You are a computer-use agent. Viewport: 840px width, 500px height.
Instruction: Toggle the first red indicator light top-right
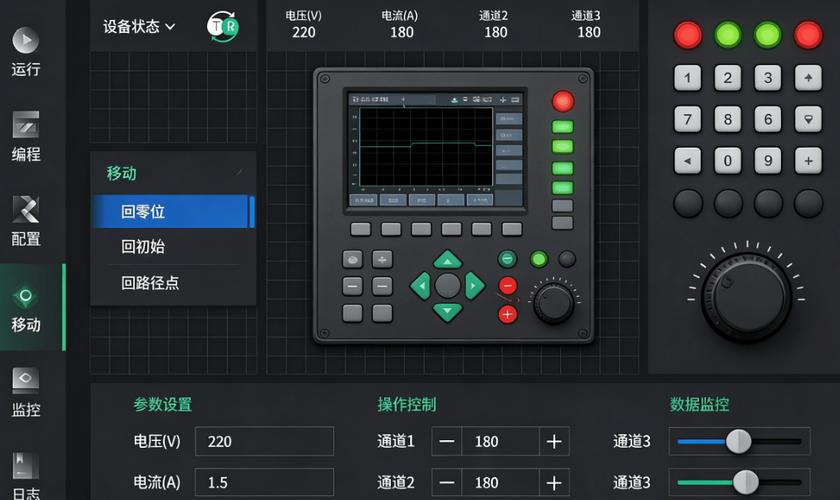(687, 35)
